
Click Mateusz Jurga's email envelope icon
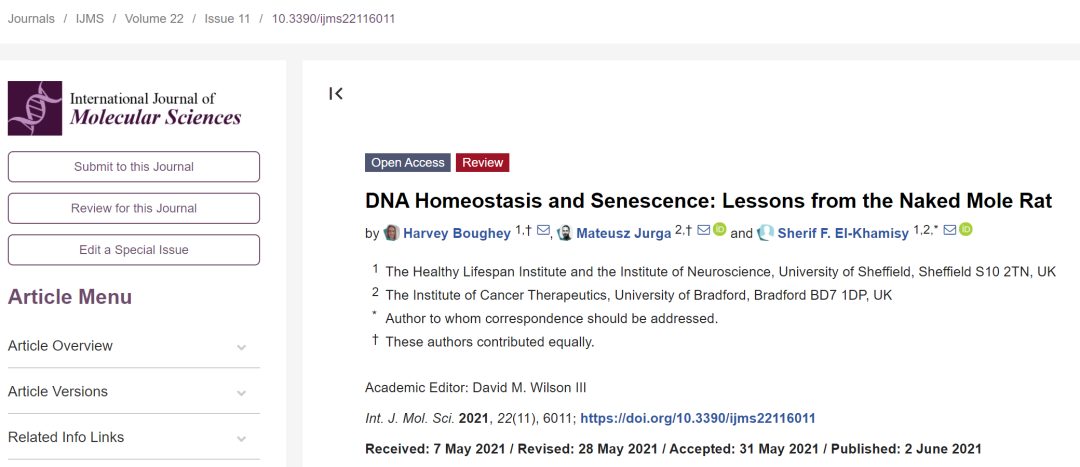point(703,231)
